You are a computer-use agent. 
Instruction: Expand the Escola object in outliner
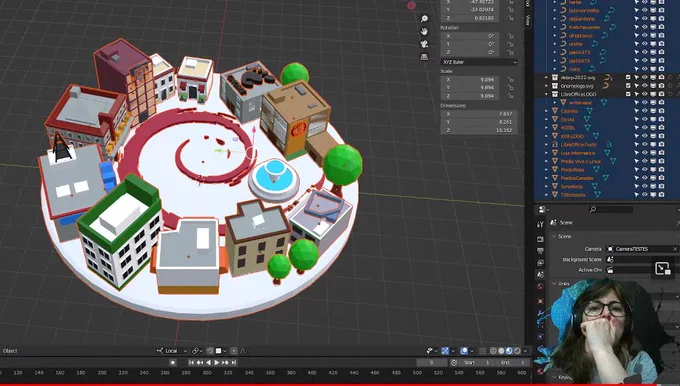[x=546, y=119]
